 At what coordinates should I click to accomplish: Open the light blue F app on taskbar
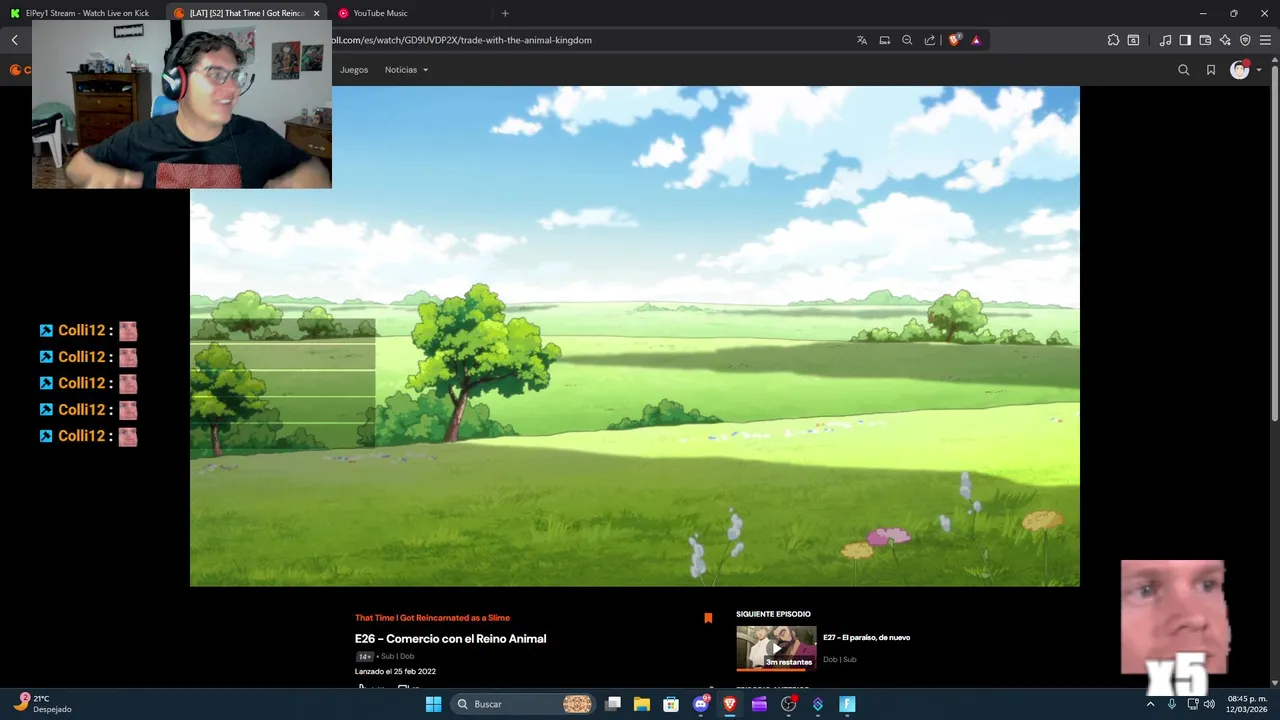pos(847,704)
